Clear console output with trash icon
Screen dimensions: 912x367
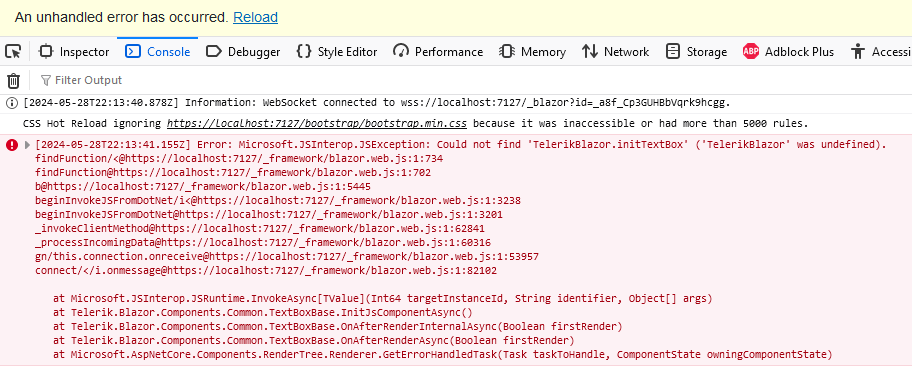pyautogui.click(x=13, y=80)
